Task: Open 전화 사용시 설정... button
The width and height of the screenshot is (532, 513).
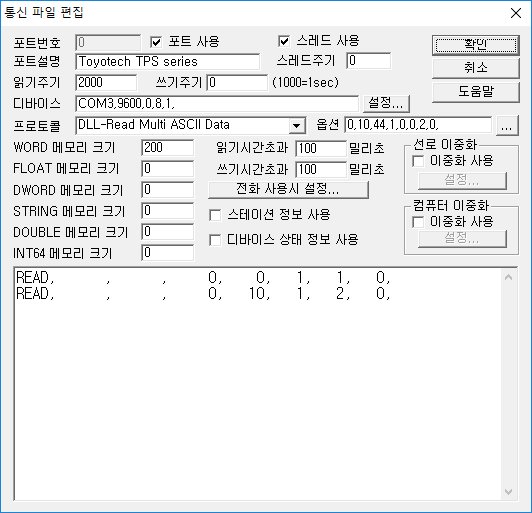Action: click(x=288, y=189)
